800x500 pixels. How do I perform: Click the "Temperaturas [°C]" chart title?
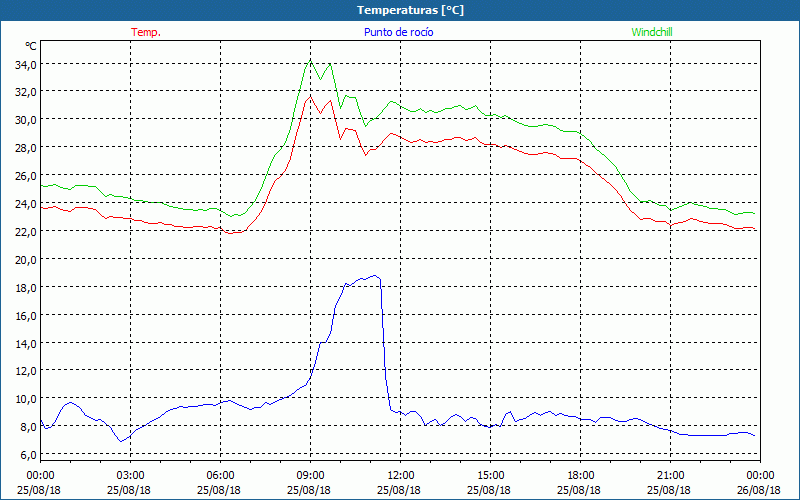[x=410, y=10]
